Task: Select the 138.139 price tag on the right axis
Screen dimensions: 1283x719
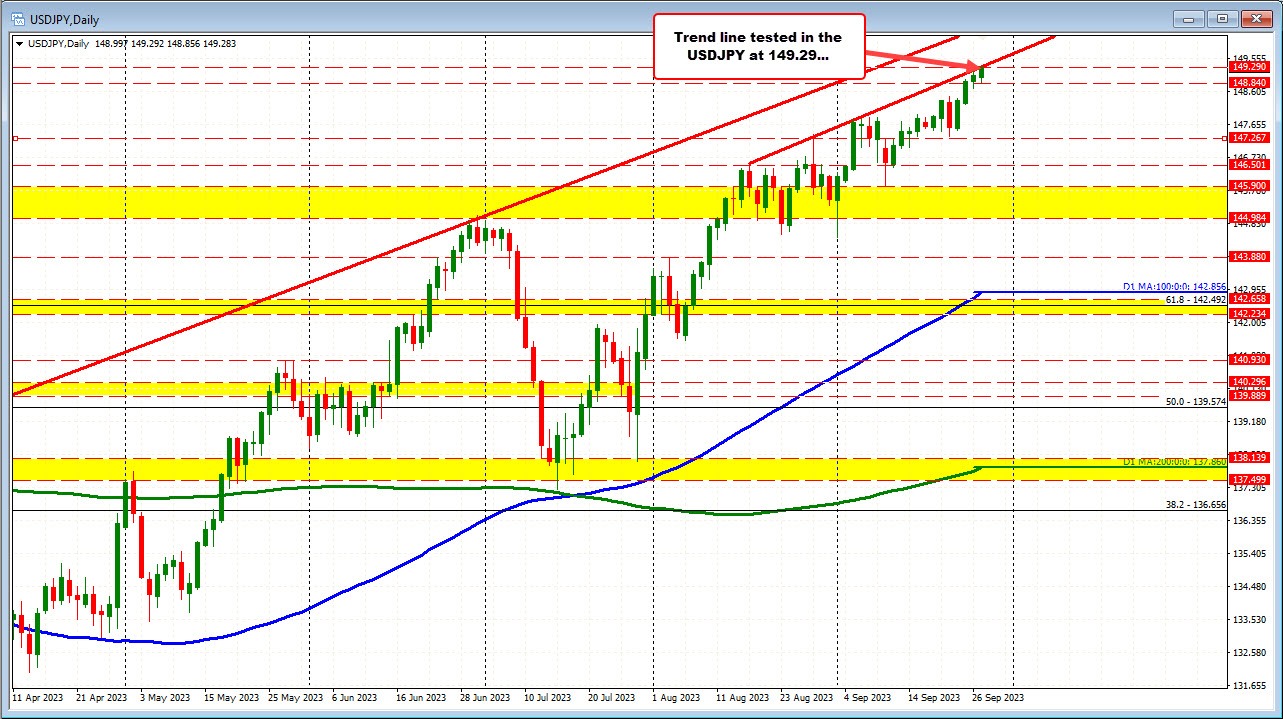Action: pyautogui.click(x=1248, y=456)
